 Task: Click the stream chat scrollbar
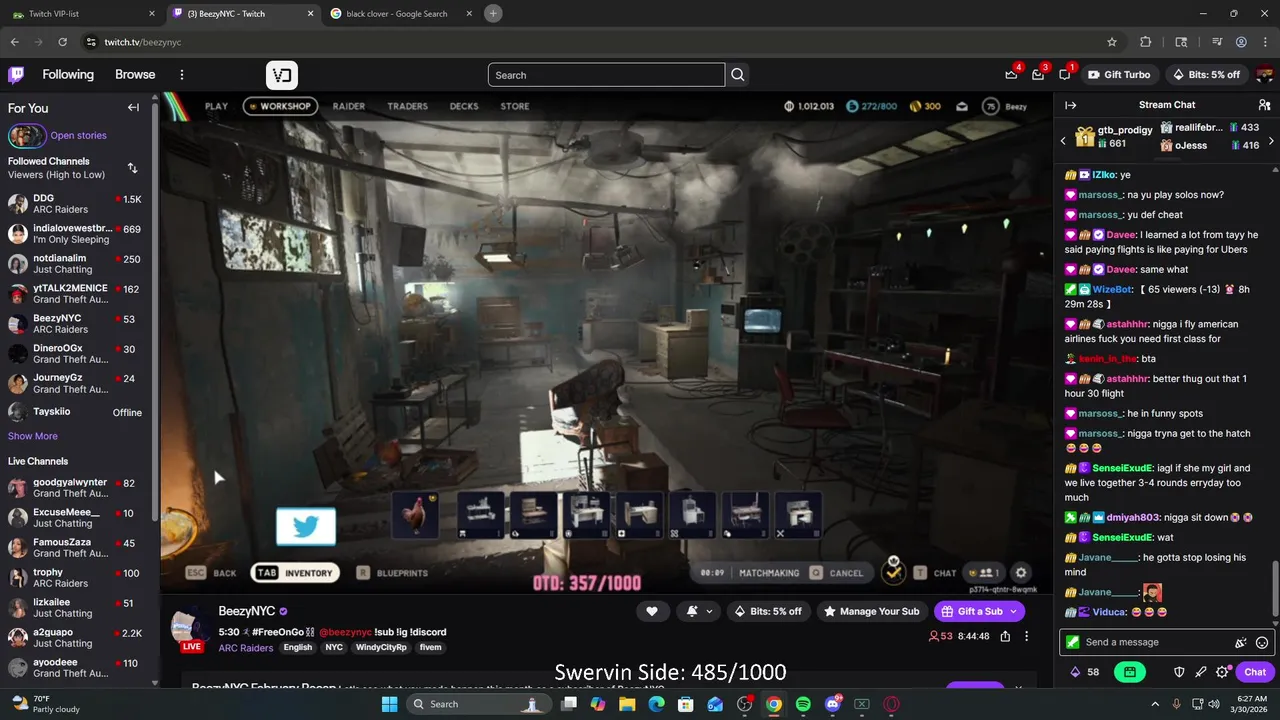point(1275,590)
